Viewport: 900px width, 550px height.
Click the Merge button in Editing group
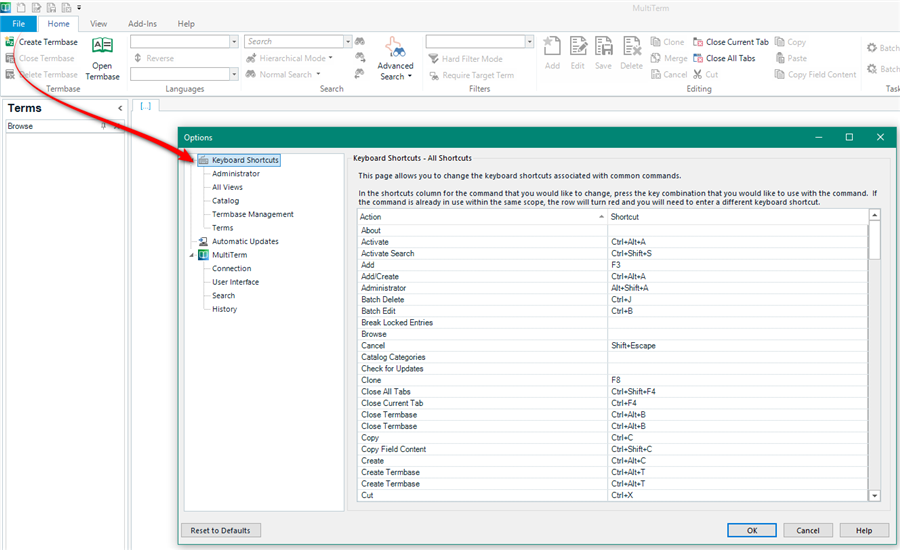tap(669, 58)
